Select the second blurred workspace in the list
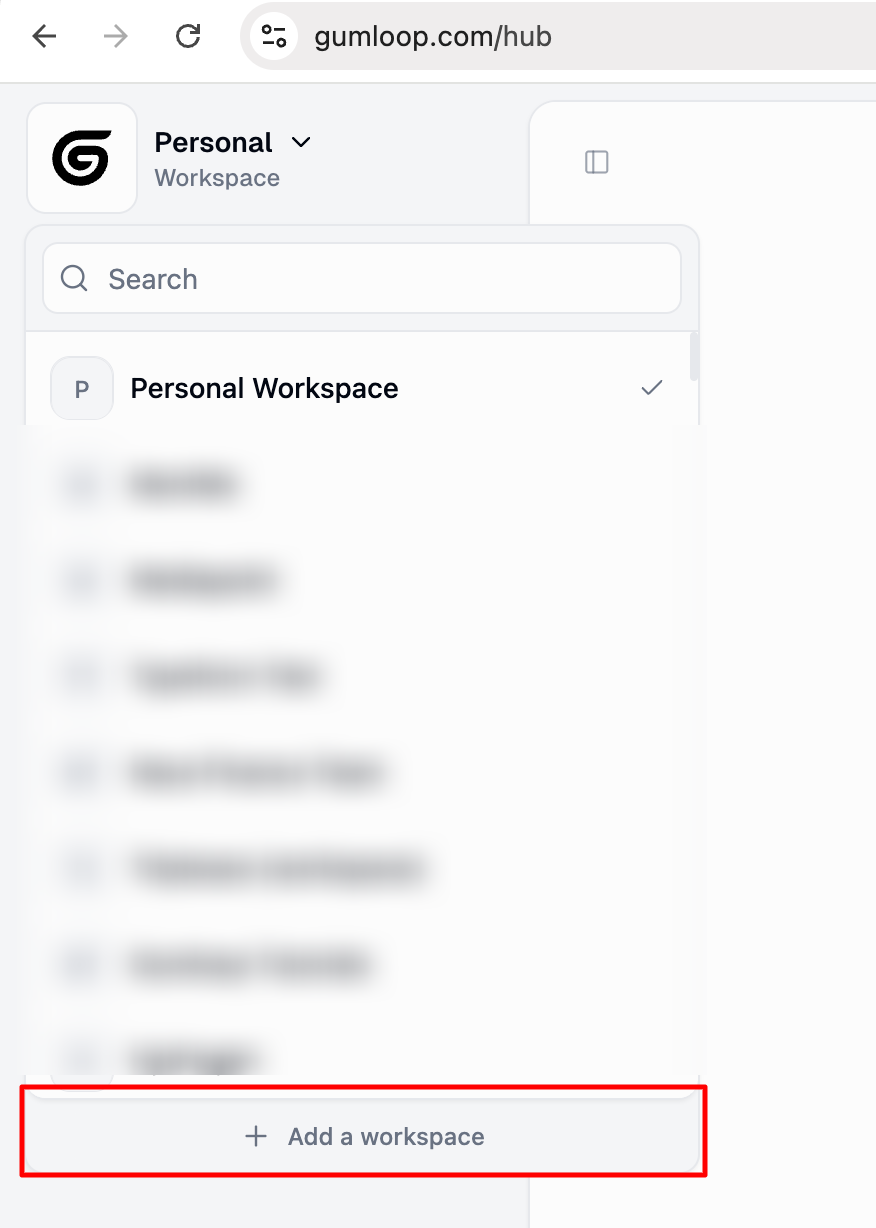Screen dimensions: 876x1228 pos(204,580)
